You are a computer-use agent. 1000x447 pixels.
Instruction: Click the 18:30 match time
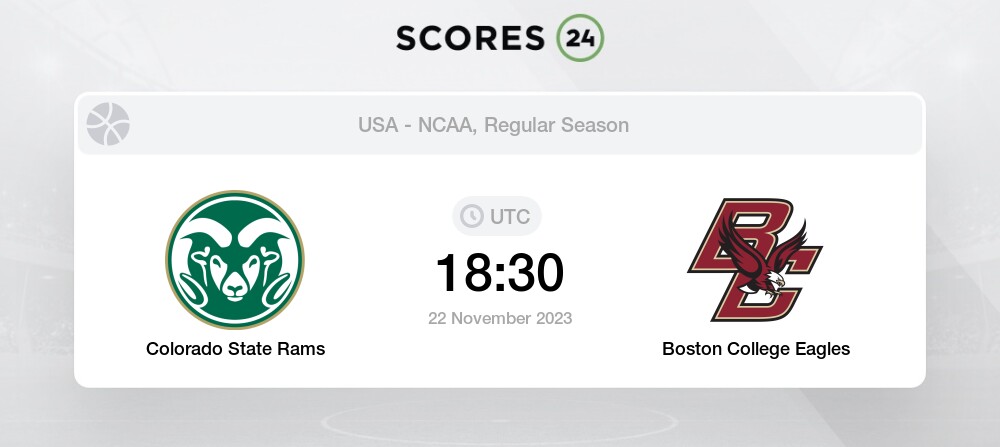499,273
